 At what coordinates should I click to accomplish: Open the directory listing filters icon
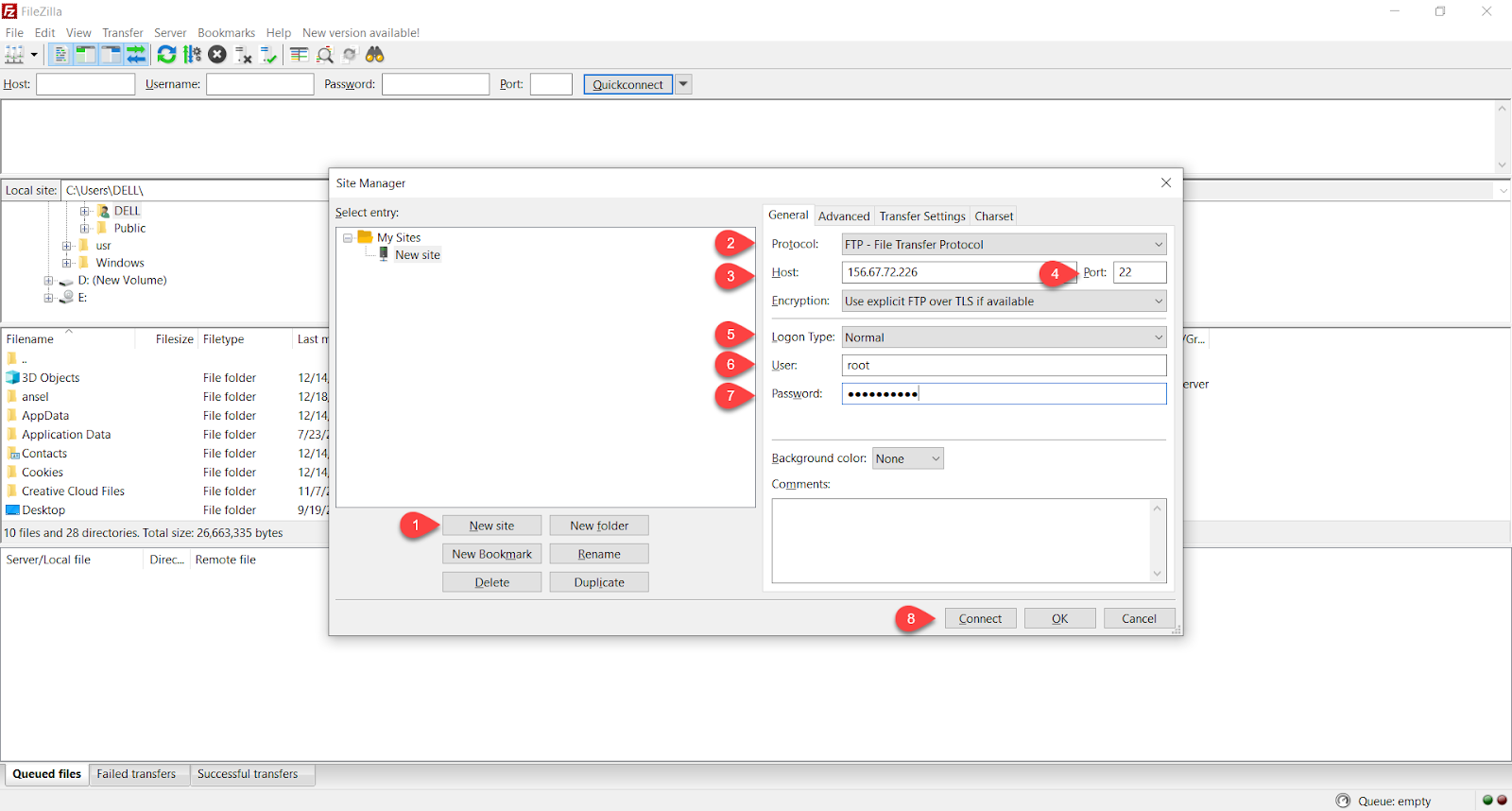coord(299,55)
